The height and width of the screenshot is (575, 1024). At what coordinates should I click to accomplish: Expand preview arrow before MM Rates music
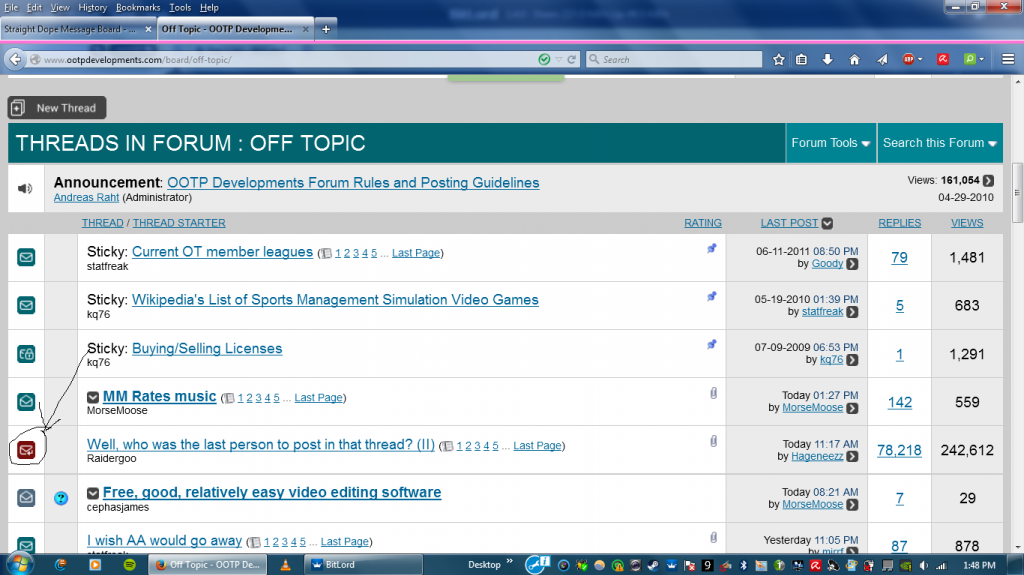tap(93, 397)
